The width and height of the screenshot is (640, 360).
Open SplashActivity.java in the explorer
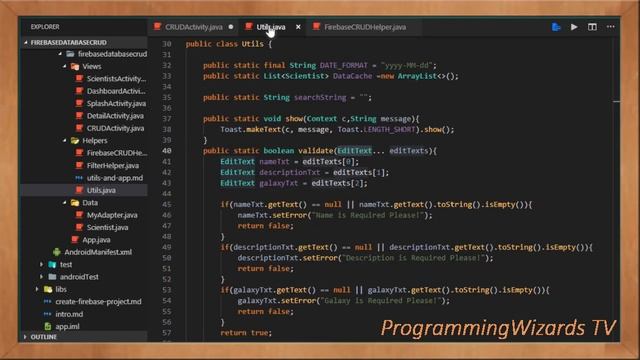click(116, 103)
